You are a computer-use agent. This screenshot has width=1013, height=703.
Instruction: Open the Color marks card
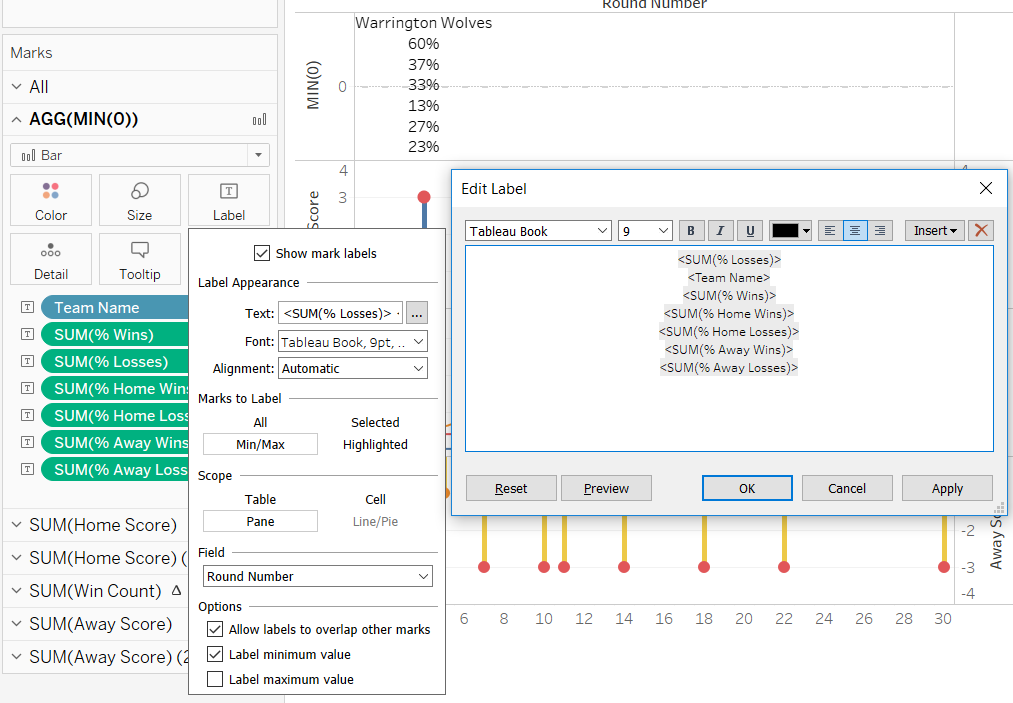click(51, 200)
